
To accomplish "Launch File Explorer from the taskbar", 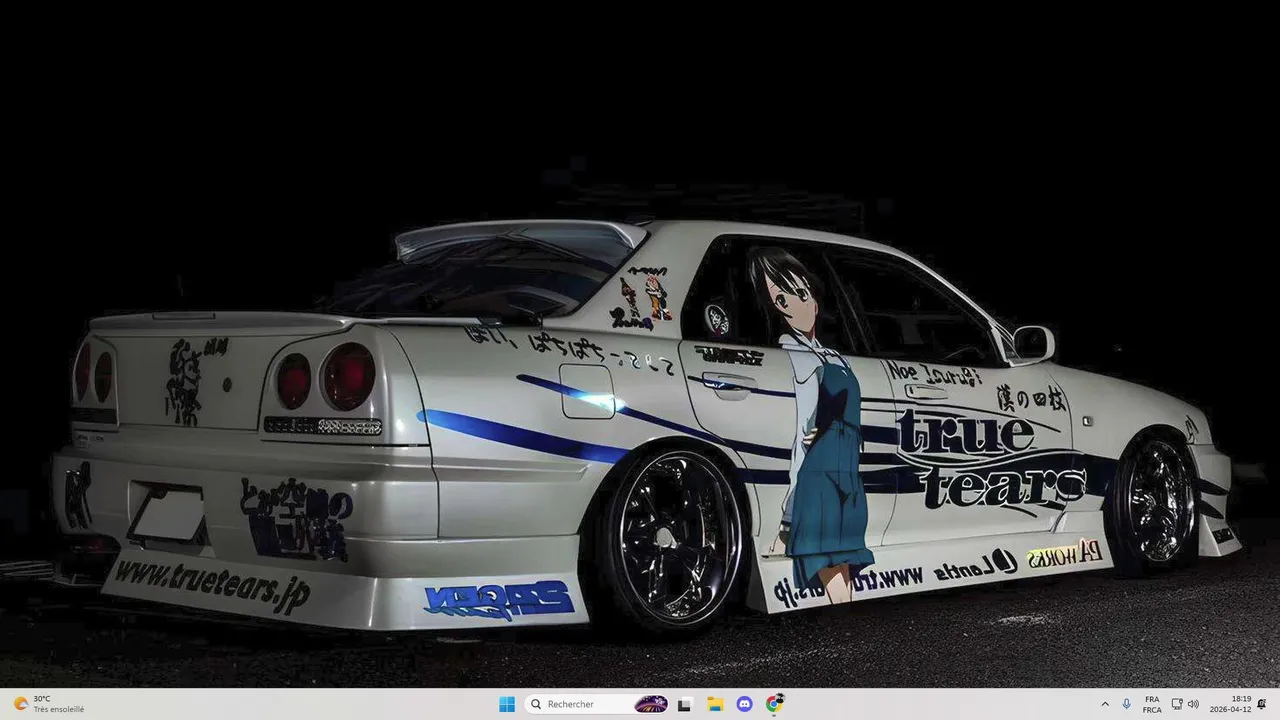I will click(715, 704).
